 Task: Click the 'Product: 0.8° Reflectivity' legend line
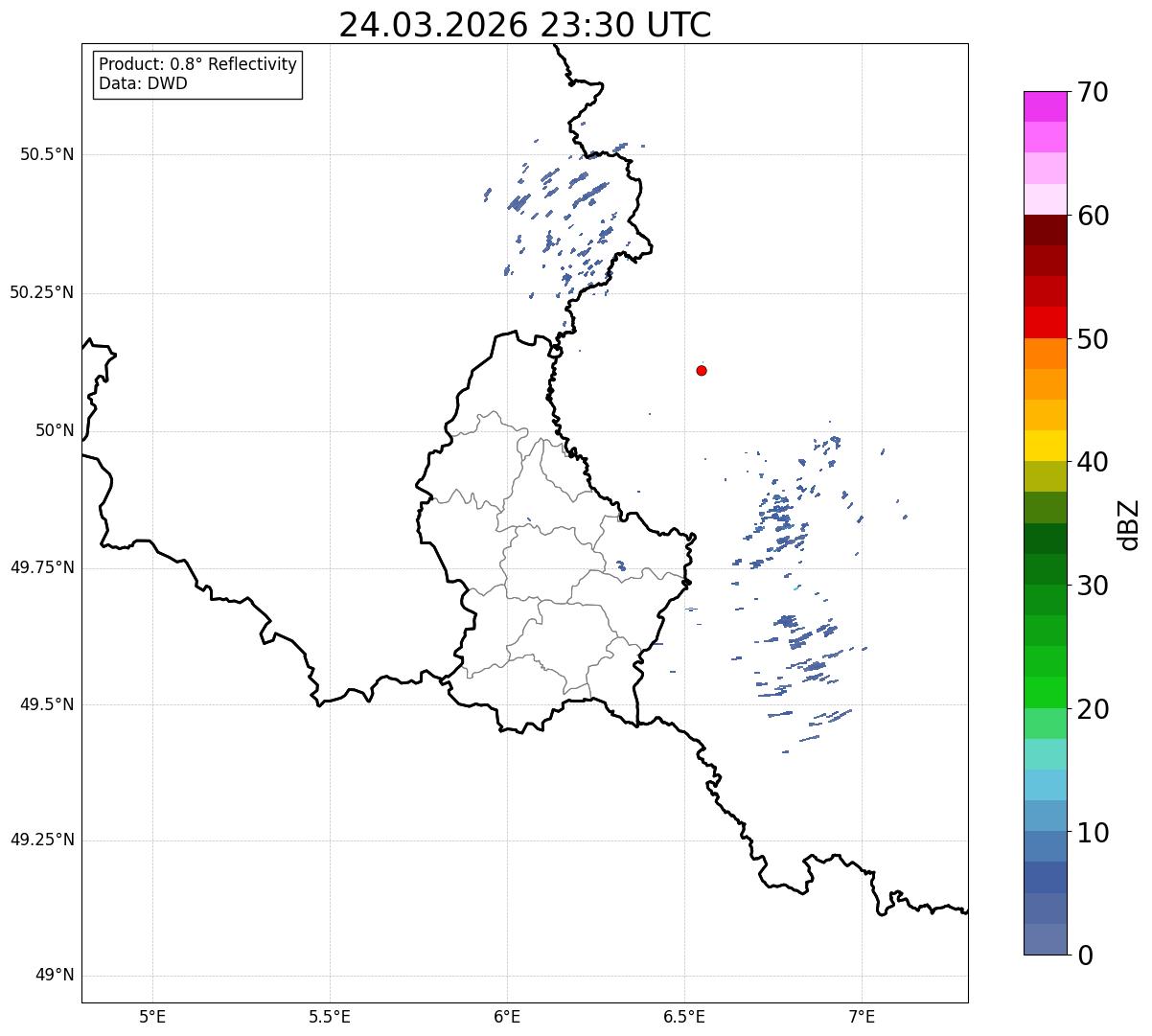pyautogui.click(x=198, y=64)
